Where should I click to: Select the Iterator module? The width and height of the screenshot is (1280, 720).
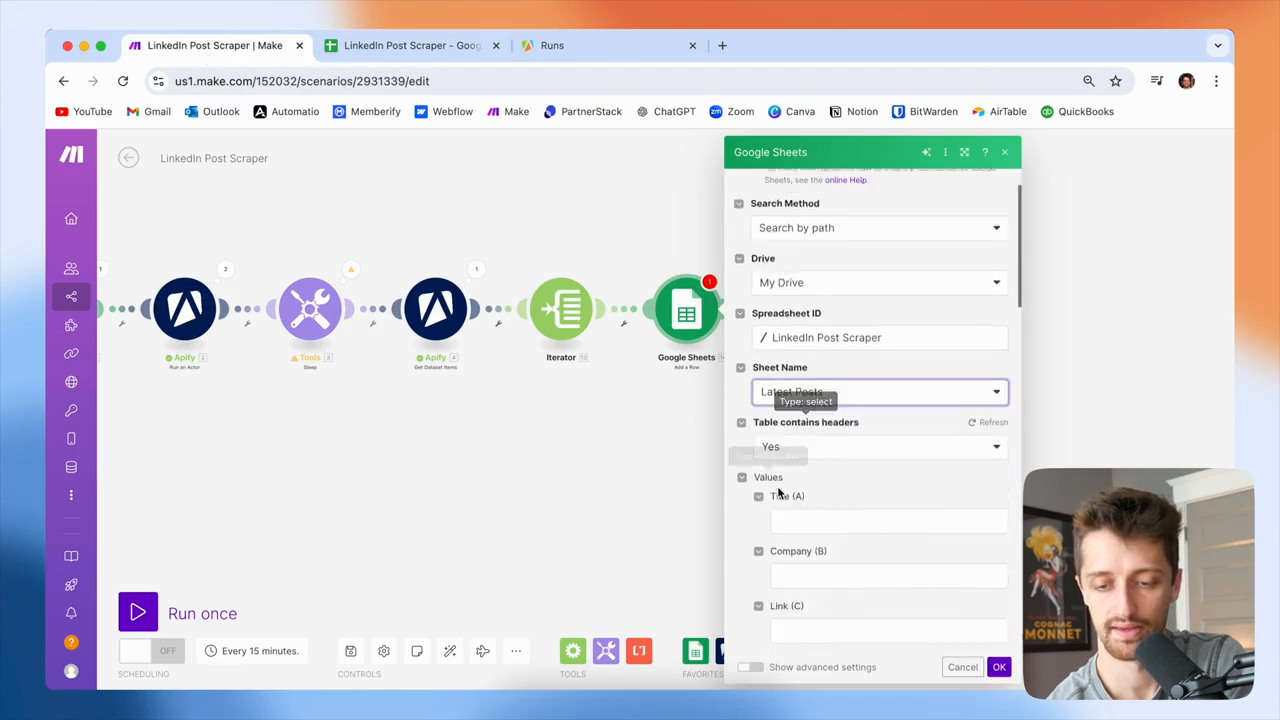561,309
